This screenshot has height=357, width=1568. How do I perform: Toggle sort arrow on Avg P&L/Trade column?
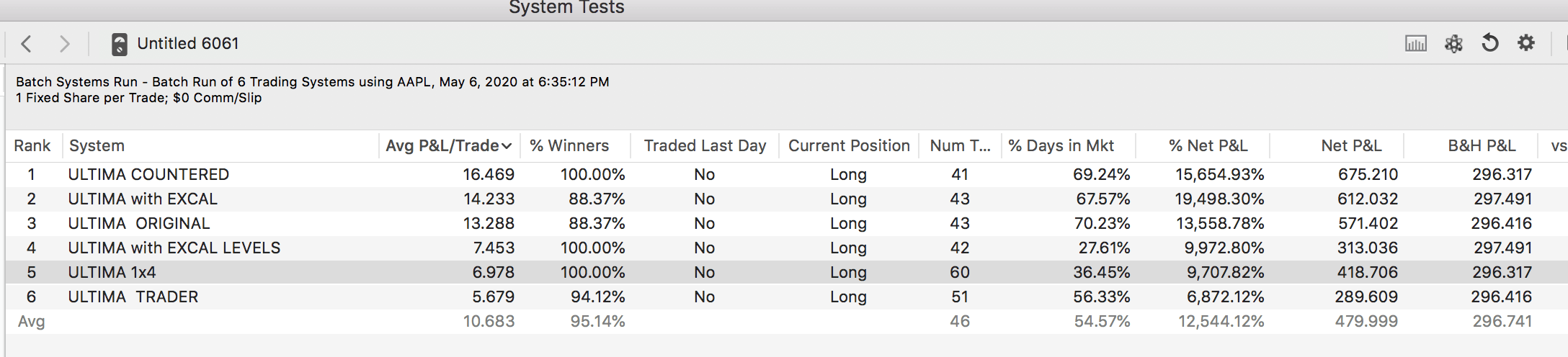point(507,146)
